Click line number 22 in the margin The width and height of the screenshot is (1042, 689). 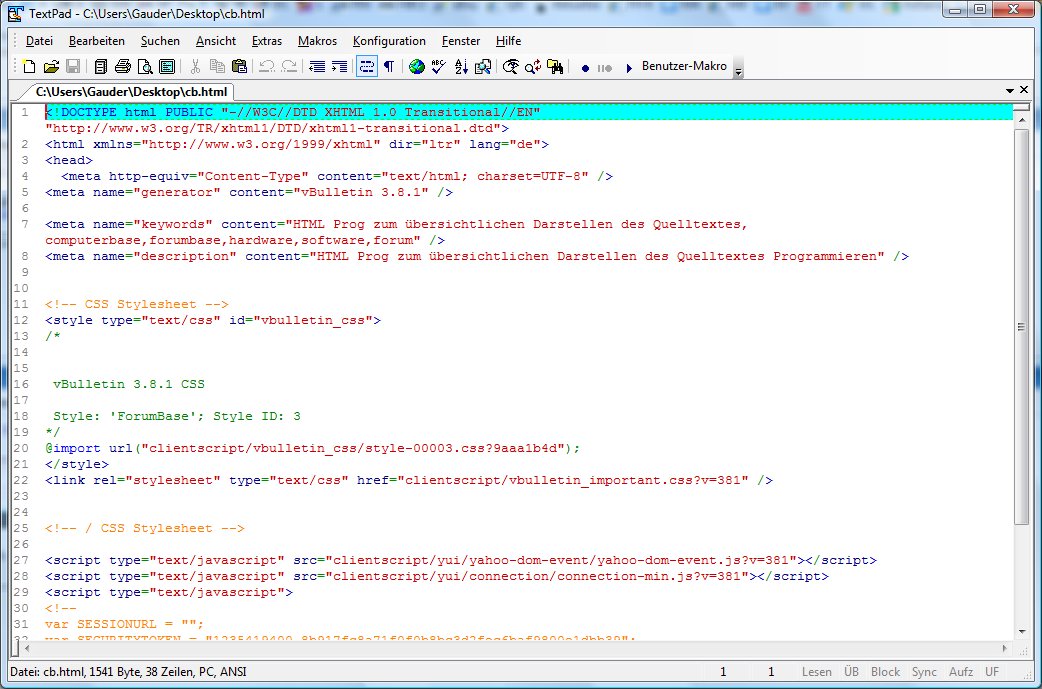point(21,480)
